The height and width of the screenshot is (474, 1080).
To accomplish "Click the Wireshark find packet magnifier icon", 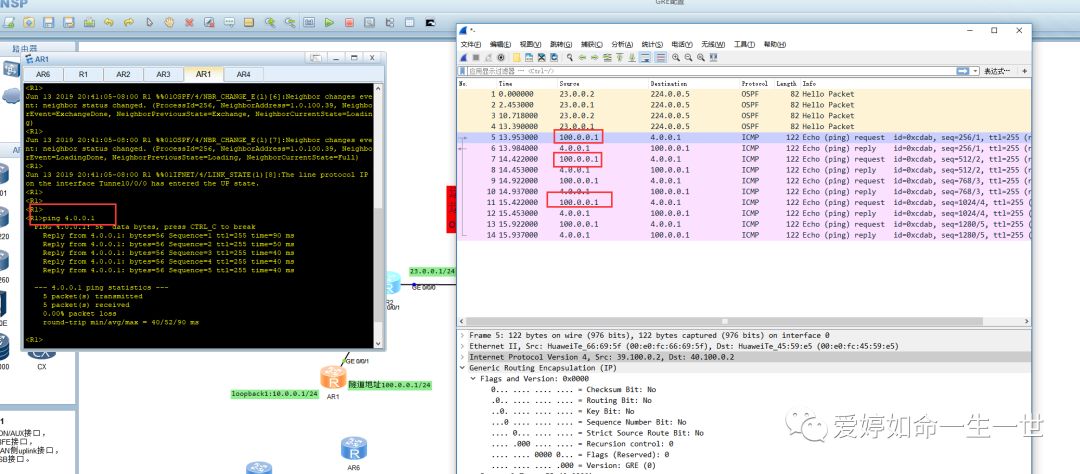I will pos(570,57).
